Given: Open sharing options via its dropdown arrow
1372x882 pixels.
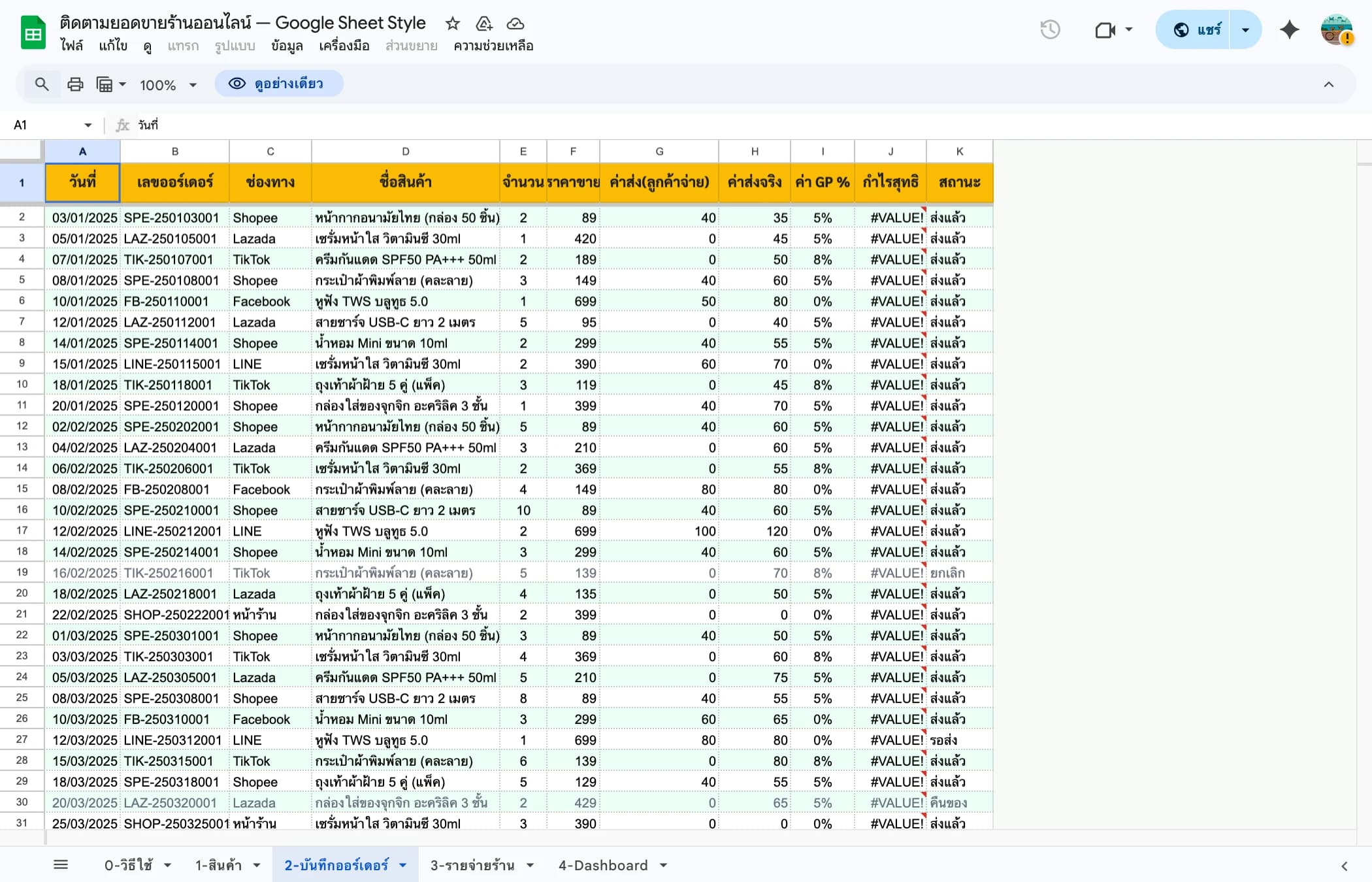Looking at the screenshot, I should click(1245, 29).
